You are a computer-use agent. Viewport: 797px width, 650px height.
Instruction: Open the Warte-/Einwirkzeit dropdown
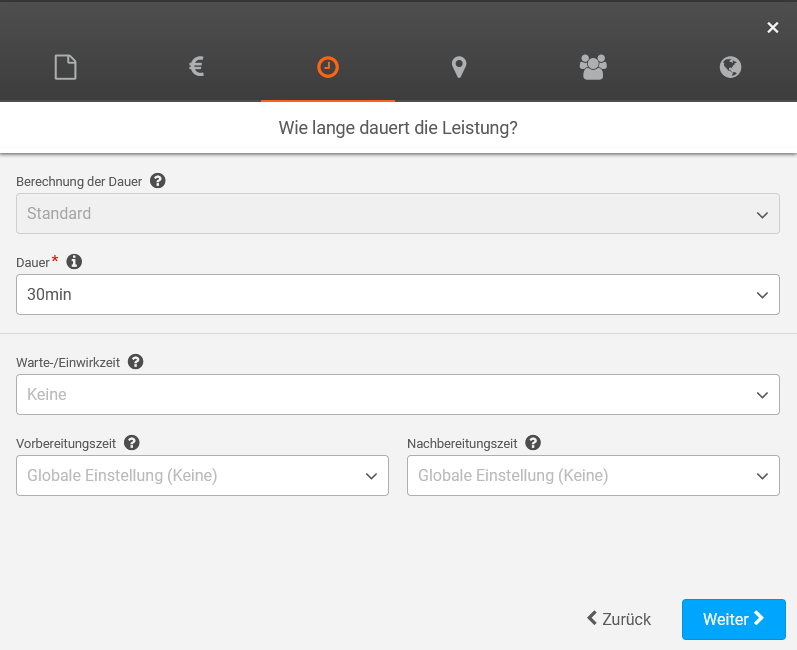pyautogui.click(x=398, y=395)
